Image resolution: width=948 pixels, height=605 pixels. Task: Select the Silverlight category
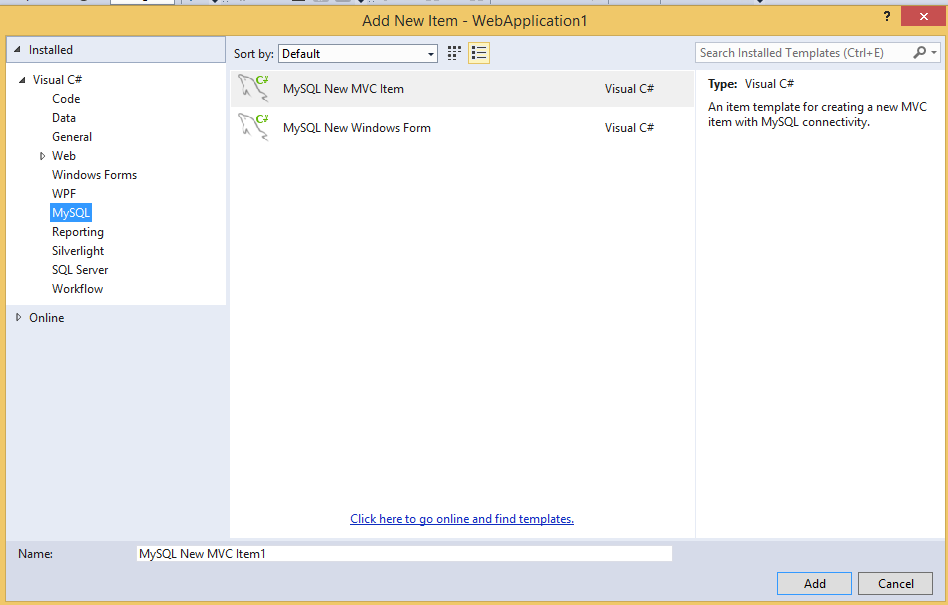(x=78, y=251)
